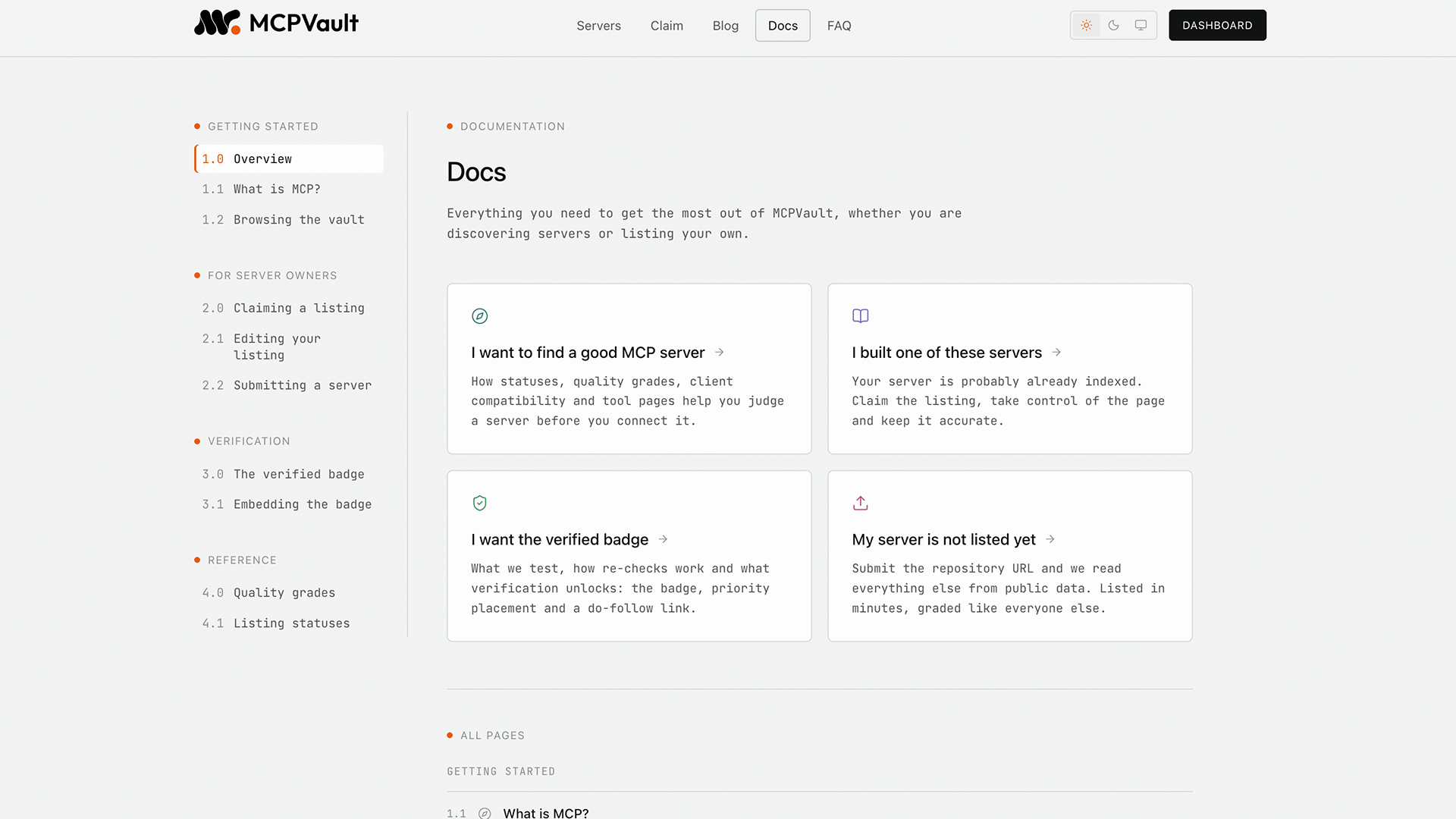The height and width of the screenshot is (819, 1456).
Task: Go to the Blog nav item
Action: pyautogui.click(x=725, y=26)
